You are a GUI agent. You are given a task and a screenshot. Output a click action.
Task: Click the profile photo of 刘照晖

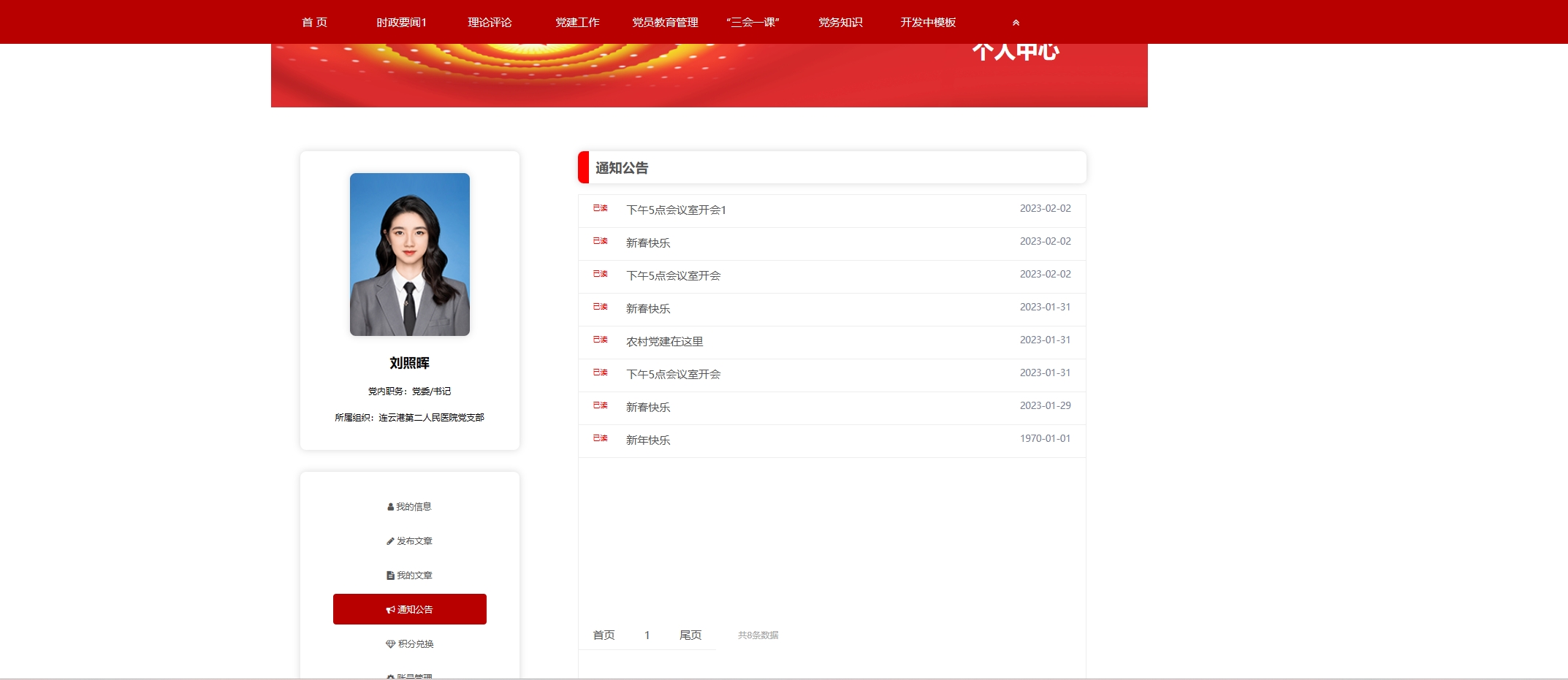pyautogui.click(x=410, y=254)
